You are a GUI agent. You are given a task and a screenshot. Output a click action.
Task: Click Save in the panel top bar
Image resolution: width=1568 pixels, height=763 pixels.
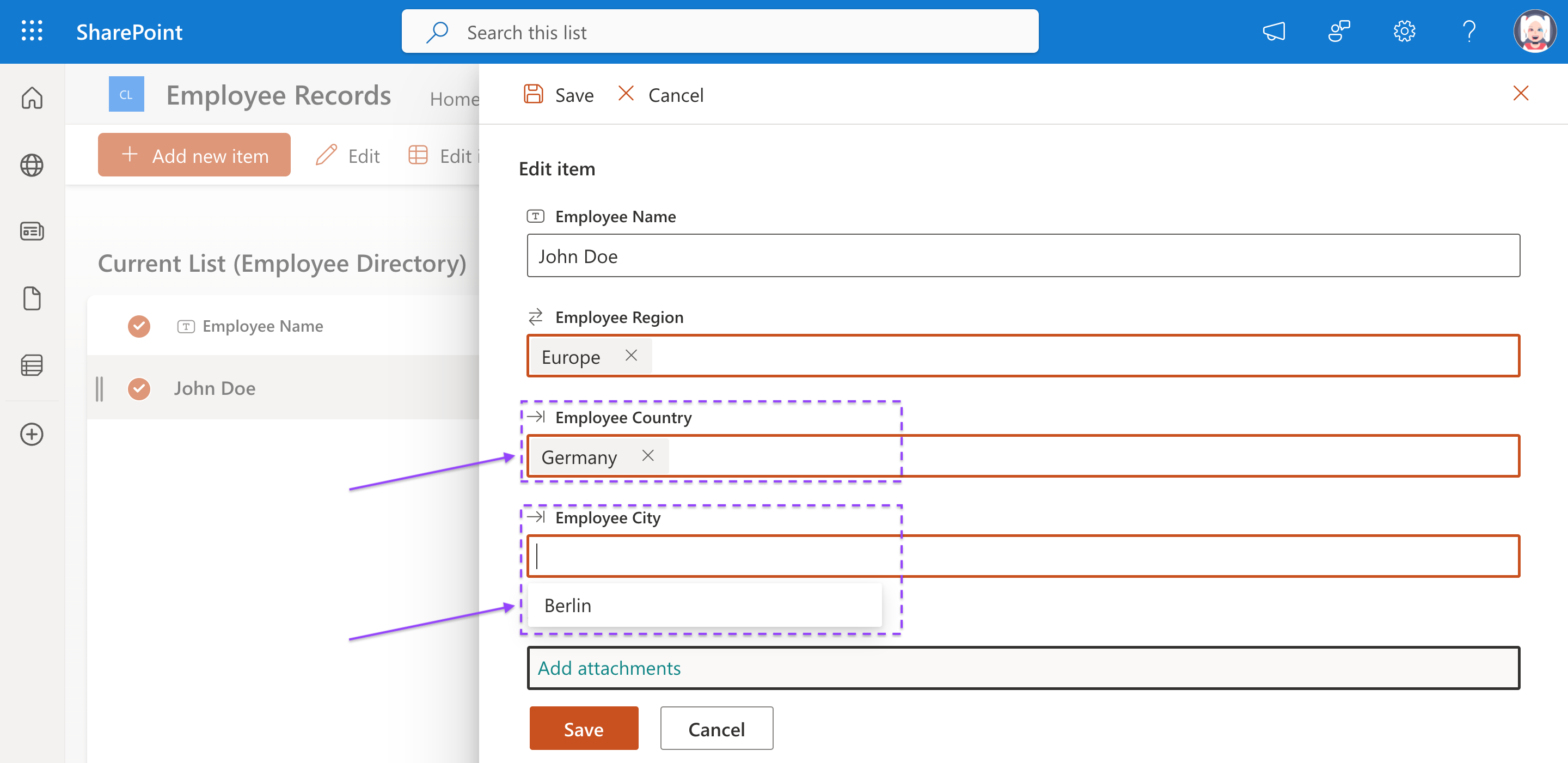click(x=558, y=95)
